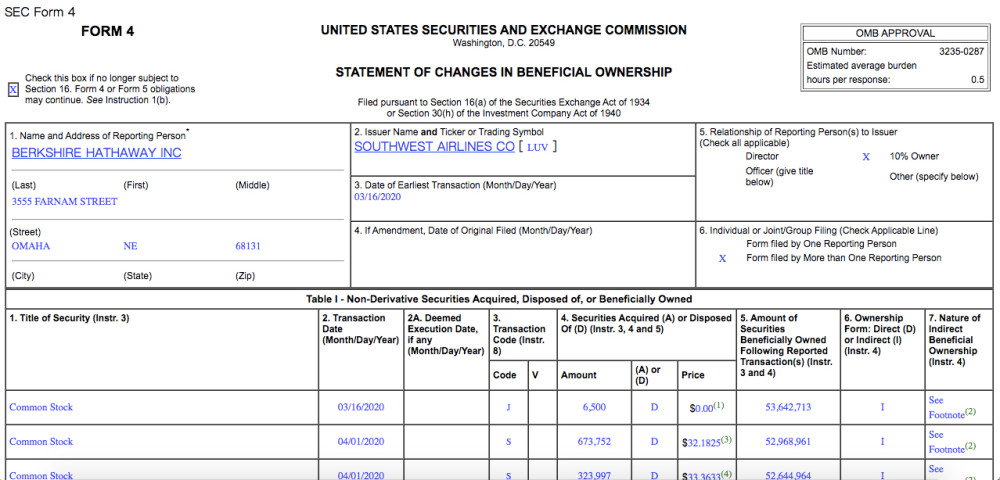Click the 04/01/2020 date in second row
The width and height of the screenshot is (1000, 480).
(x=361, y=441)
